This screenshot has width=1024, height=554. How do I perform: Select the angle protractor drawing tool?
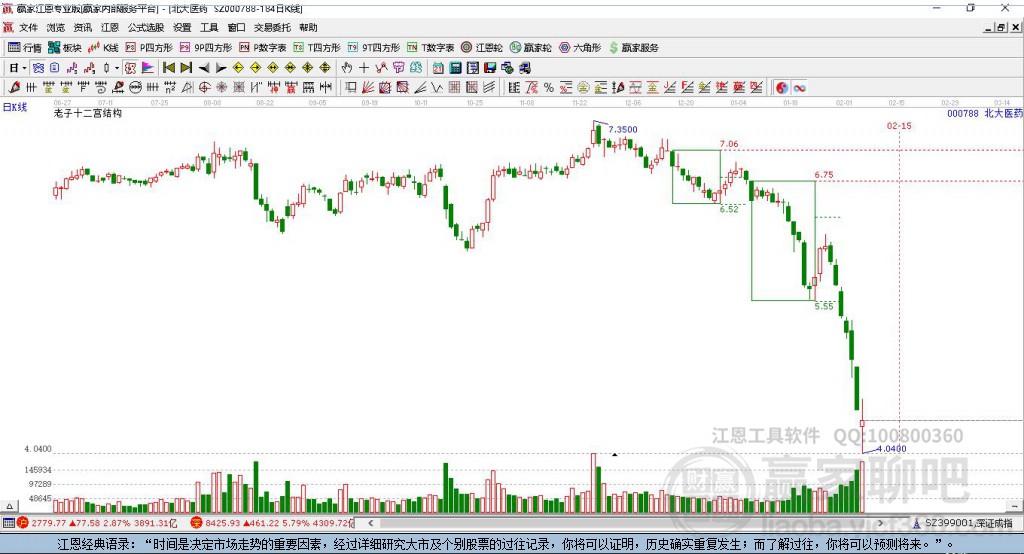coord(187,88)
